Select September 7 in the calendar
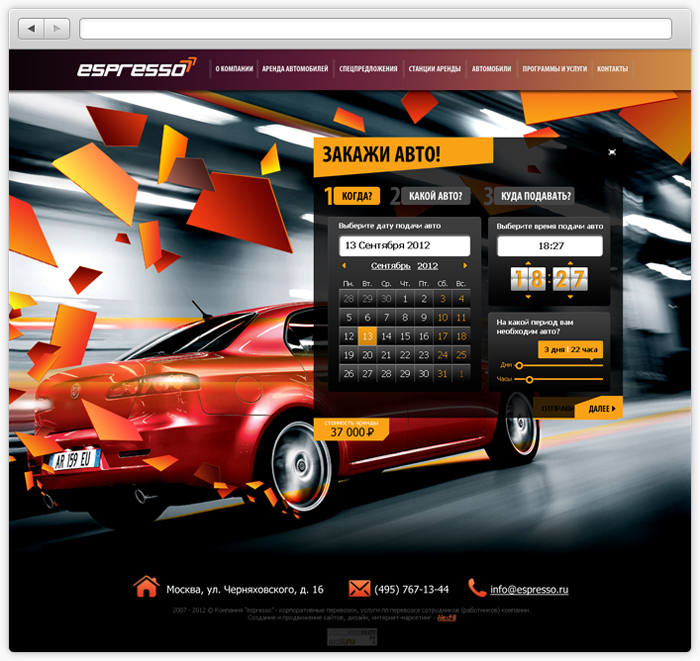 (x=386, y=318)
